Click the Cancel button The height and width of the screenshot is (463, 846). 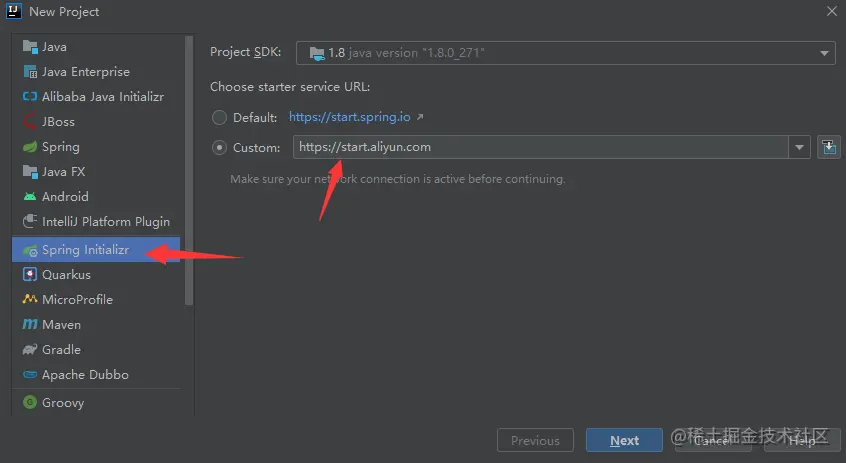[713, 440]
